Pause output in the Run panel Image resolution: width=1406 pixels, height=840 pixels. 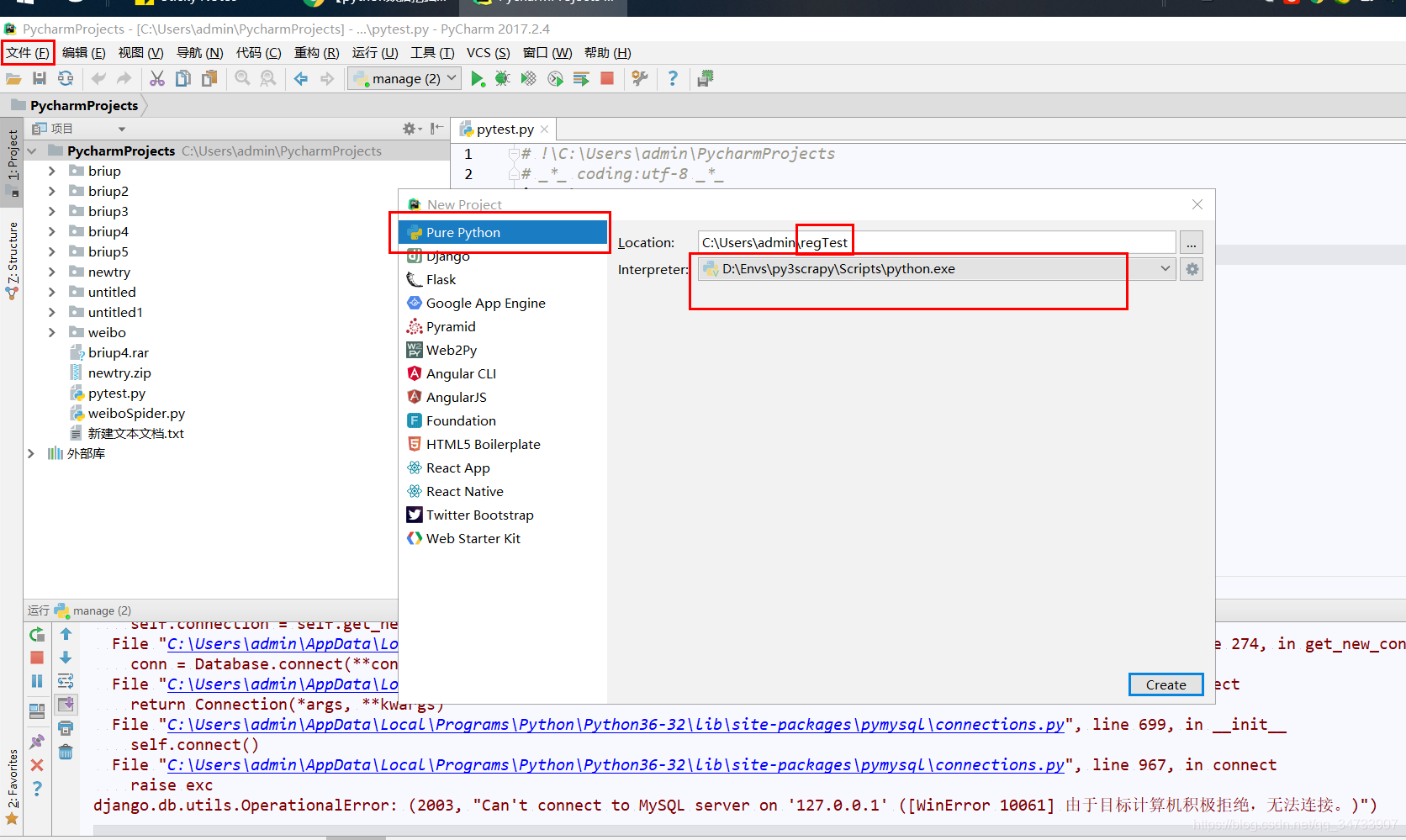[37, 680]
